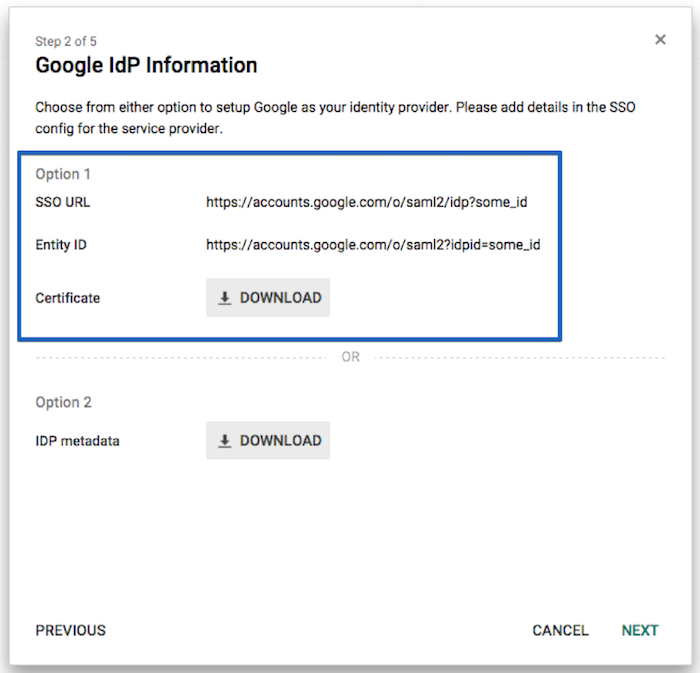The height and width of the screenshot is (673, 700).
Task: Download the IDP metadata file
Action: [x=268, y=440]
